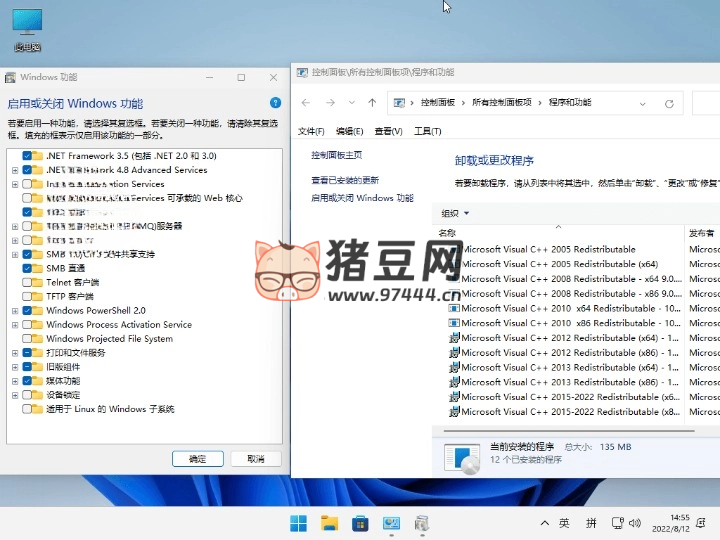Open File Explorer from the taskbar
Viewport: 720px width, 540px height.
[x=329, y=523]
